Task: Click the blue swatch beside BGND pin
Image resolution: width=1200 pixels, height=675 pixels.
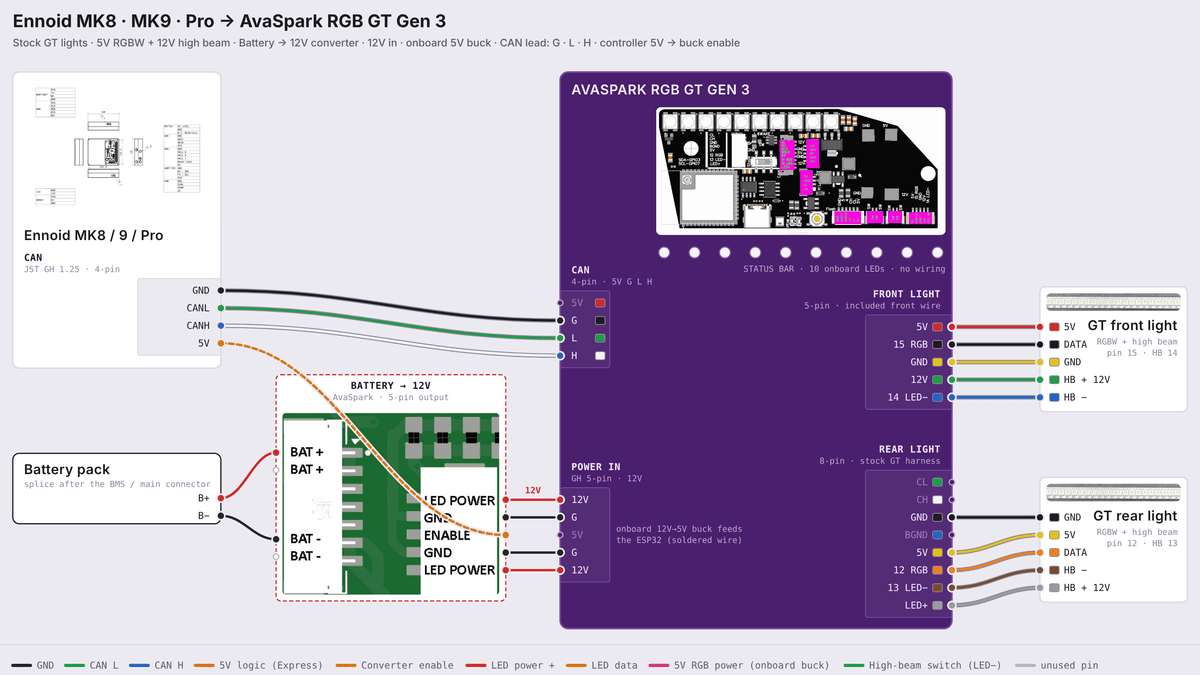Action: click(937, 535)
